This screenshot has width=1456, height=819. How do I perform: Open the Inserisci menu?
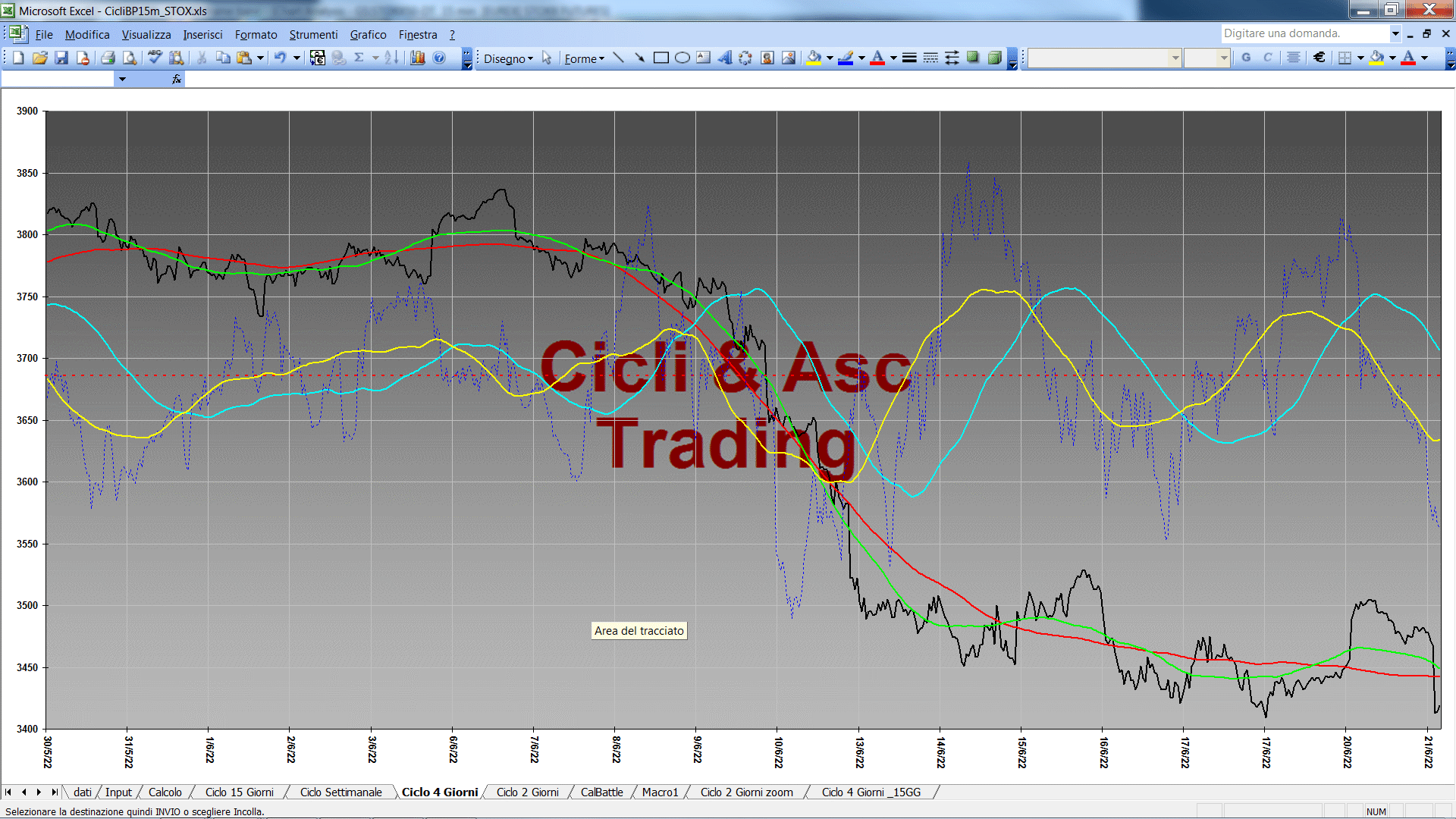coord(202,34)
